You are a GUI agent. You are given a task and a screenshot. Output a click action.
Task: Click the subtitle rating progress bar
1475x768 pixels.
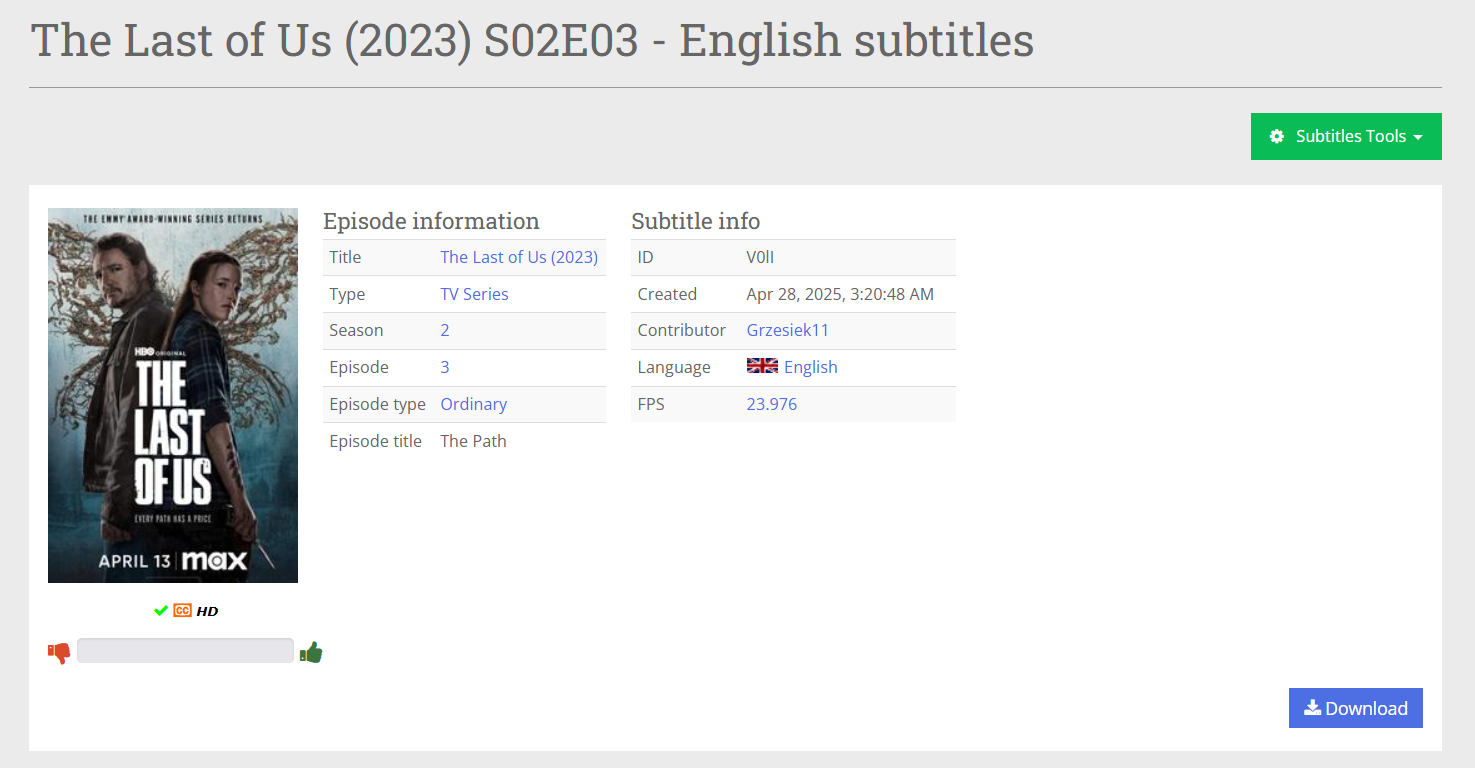(185, 650)
